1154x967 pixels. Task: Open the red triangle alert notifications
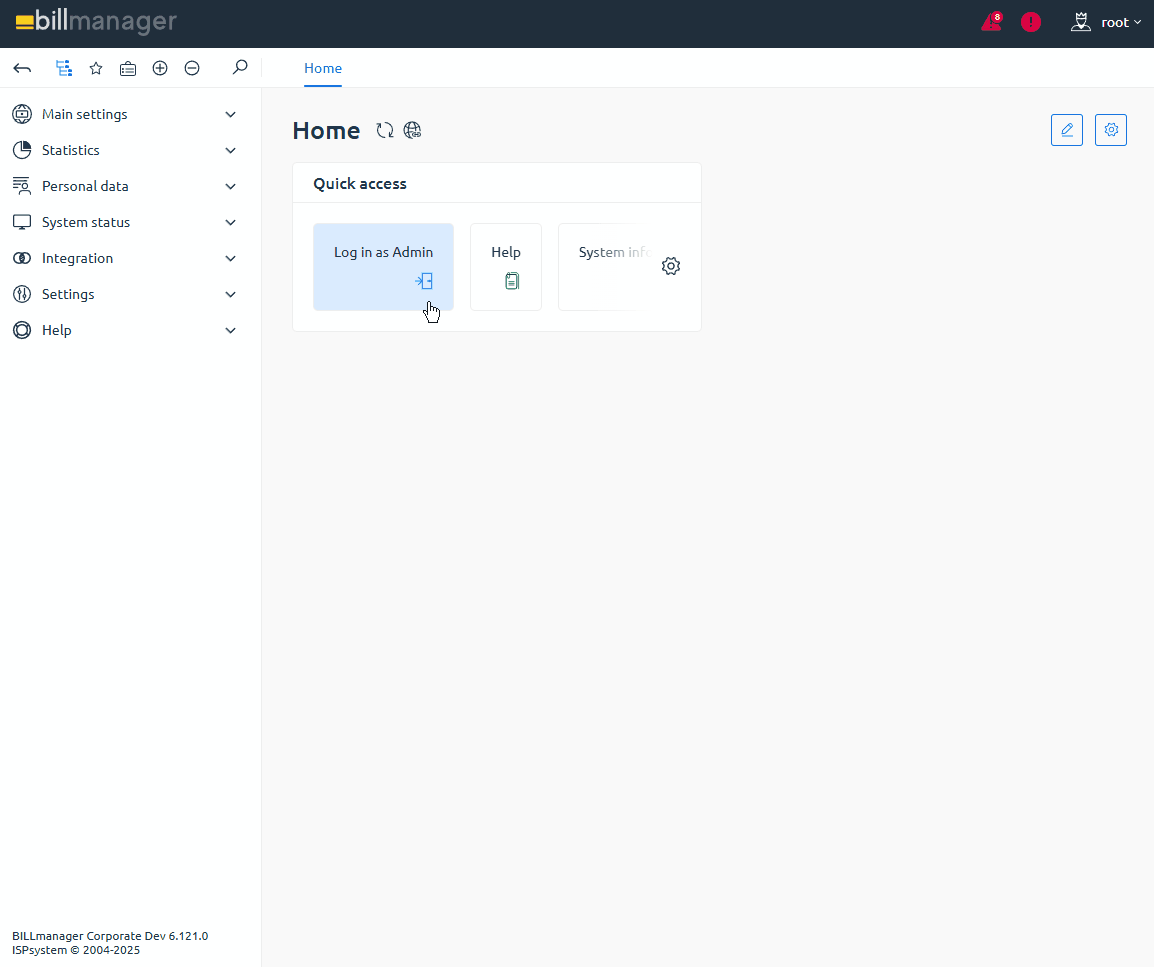point(991,22)
